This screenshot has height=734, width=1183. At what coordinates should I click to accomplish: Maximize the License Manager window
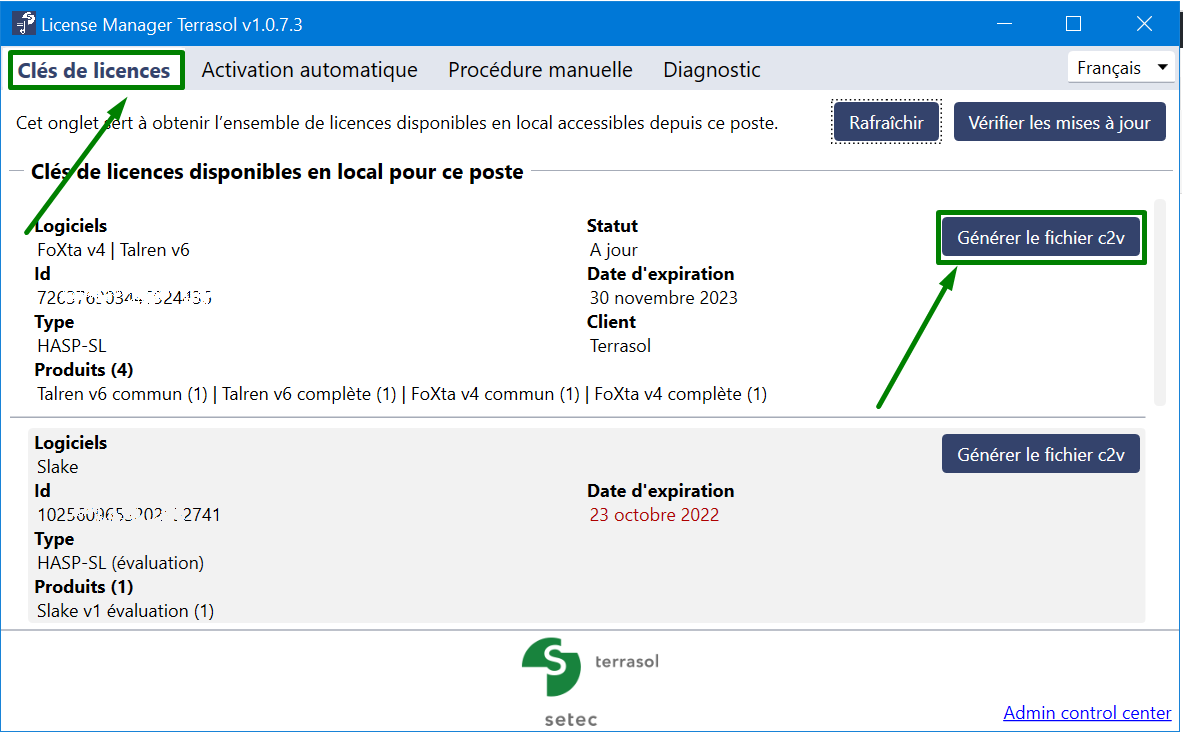click(1074, 23)
